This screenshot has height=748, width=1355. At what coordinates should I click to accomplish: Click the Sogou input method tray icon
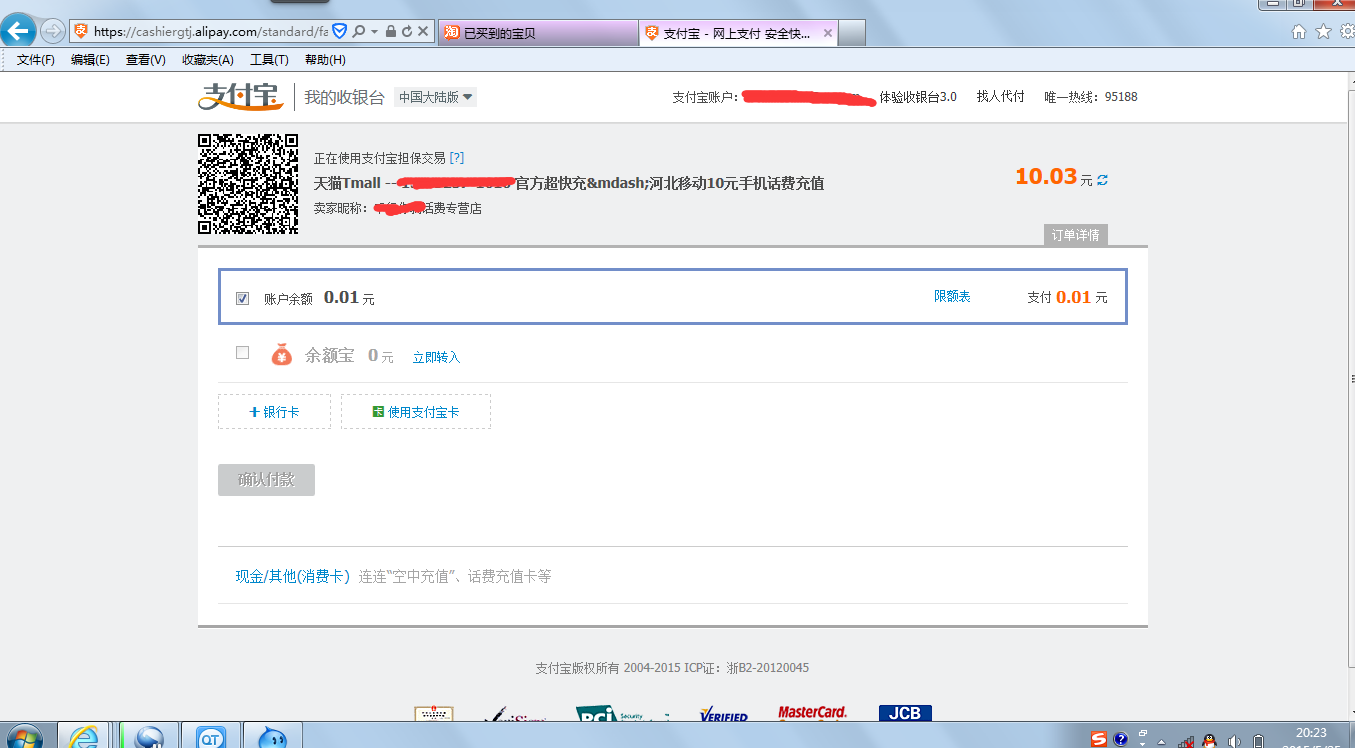pos(1100,740)
